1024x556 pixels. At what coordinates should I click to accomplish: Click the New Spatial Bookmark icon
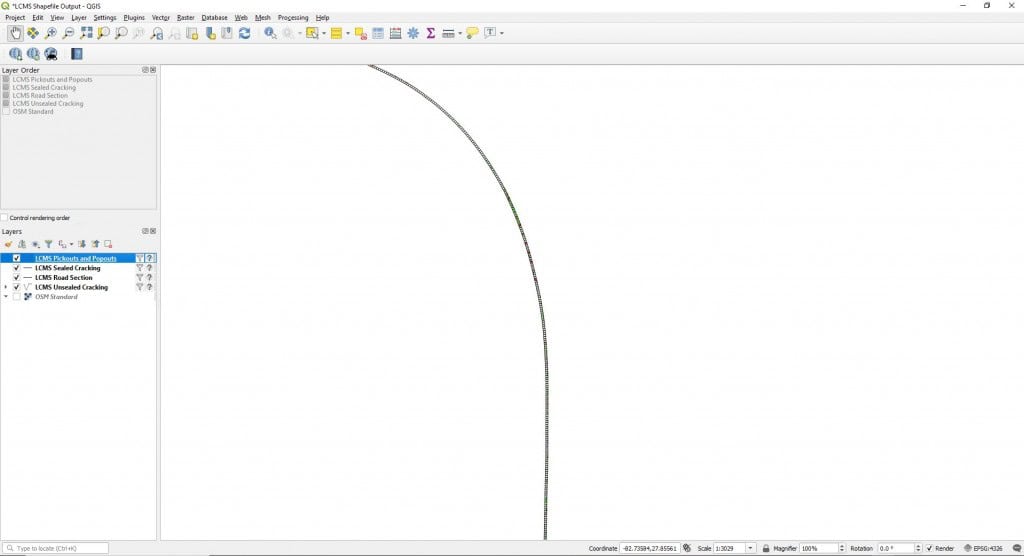210,33
